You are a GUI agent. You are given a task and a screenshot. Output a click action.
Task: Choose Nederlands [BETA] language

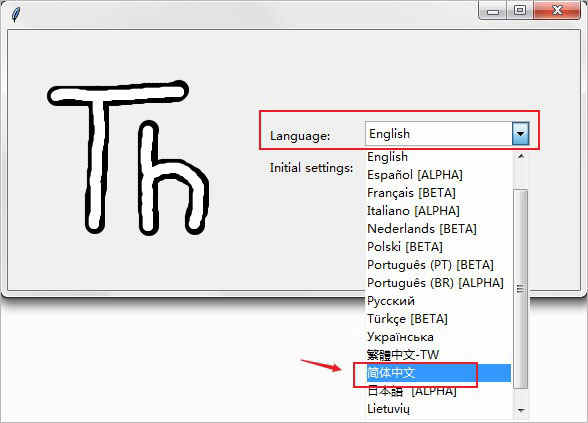439,229
